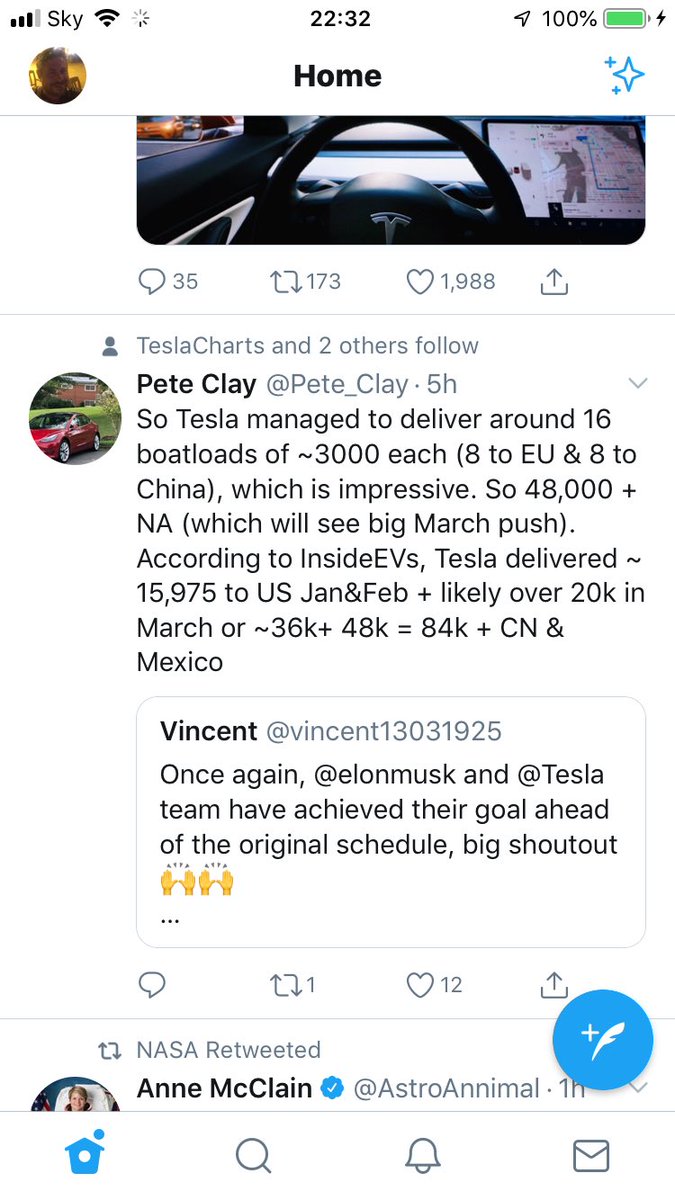Open the Messages envelope tab
Screen dimensions: 675x1200
click(591, 1156)
